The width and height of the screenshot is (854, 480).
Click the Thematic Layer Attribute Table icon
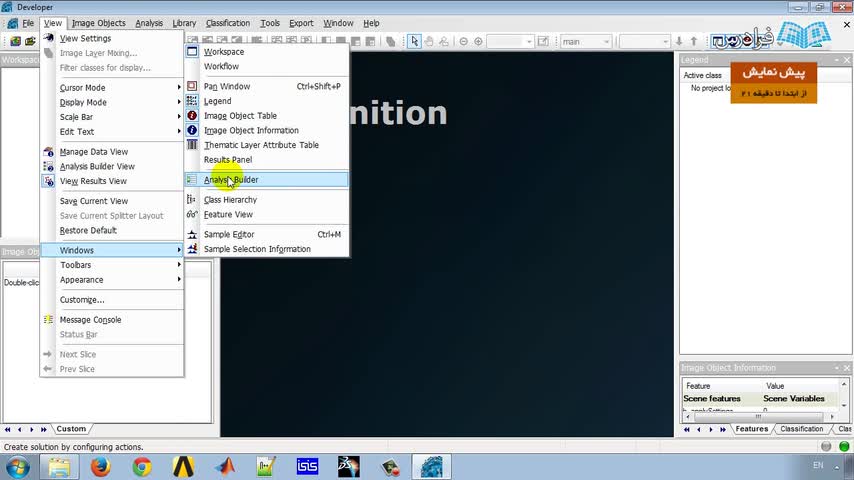(192, 145)
